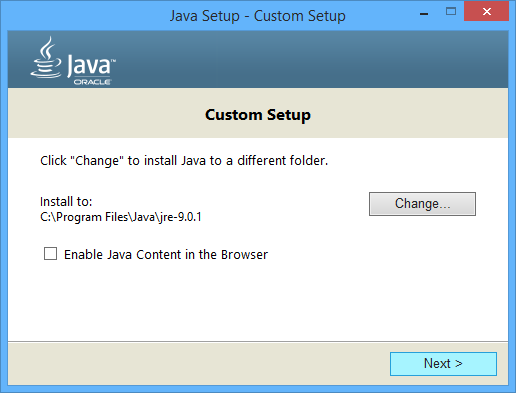This screenshot has height=393, width=516.
Task: Proceed with the Next > button
Action: (x=443, y=364)
